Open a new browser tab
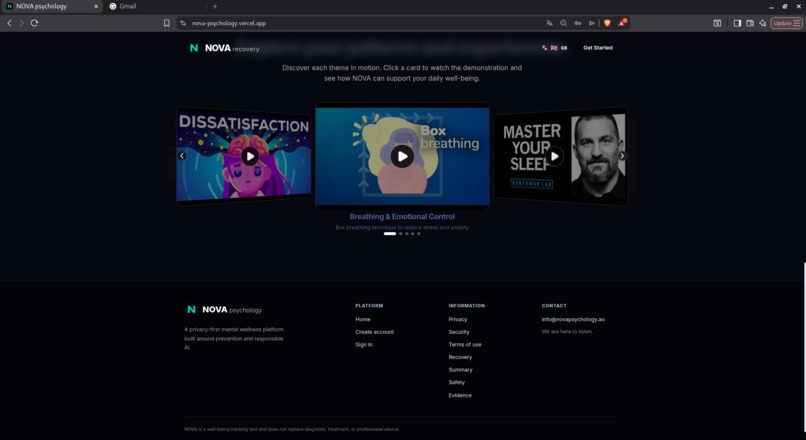Screen dimensions: 806x440 pos(215,6)
